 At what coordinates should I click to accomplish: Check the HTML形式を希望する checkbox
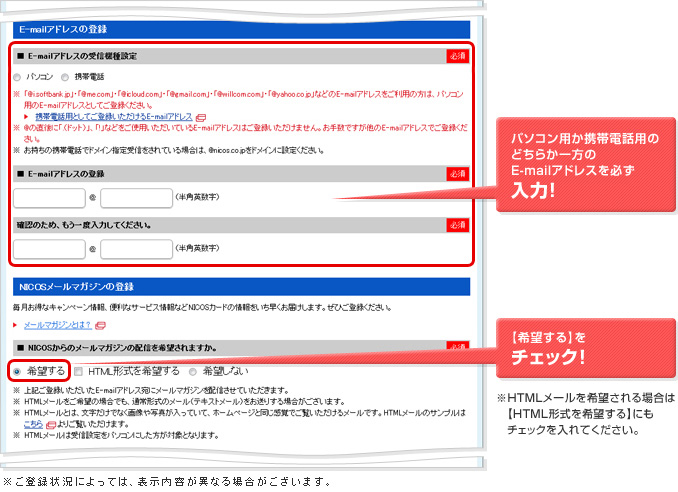click(79, 371)
